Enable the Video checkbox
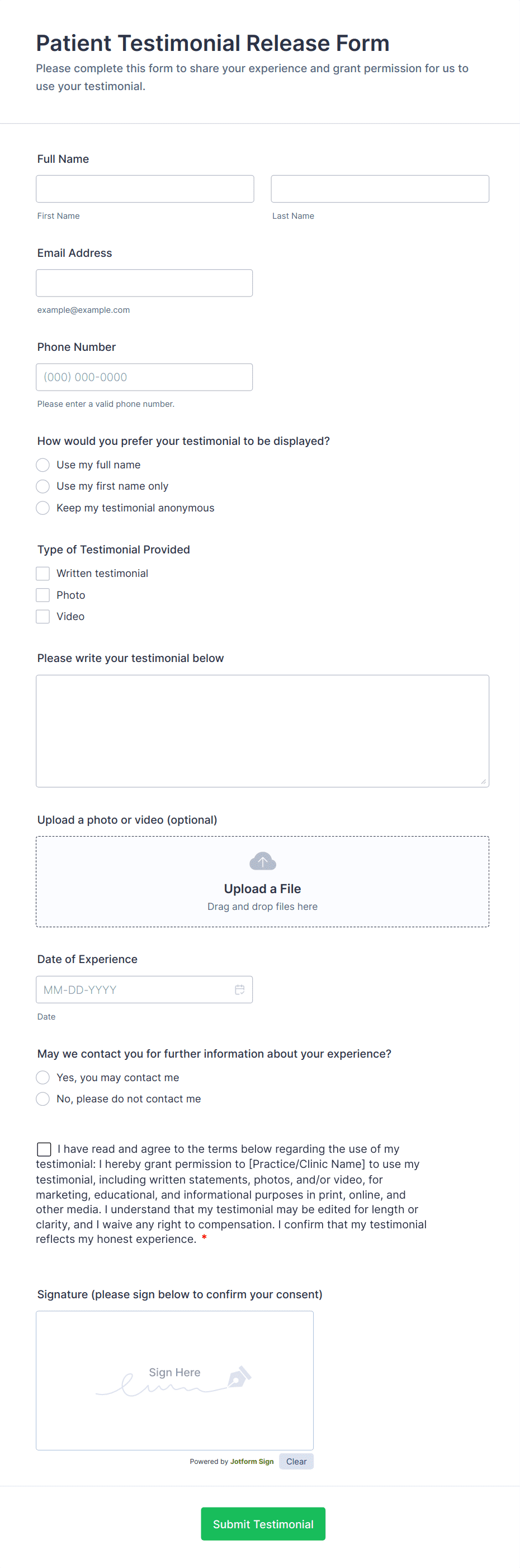 [x=42, y=617]
